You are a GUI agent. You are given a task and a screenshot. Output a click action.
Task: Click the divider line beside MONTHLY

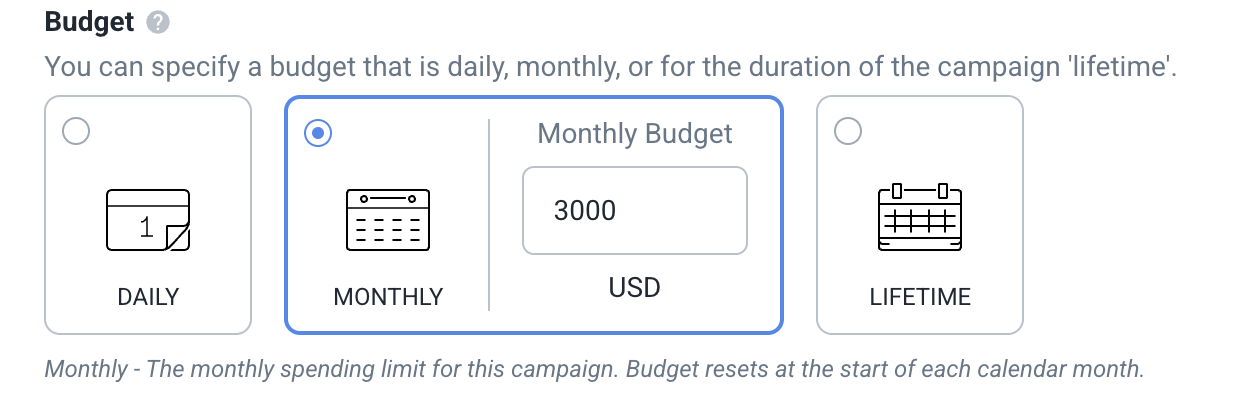[489, 214]
